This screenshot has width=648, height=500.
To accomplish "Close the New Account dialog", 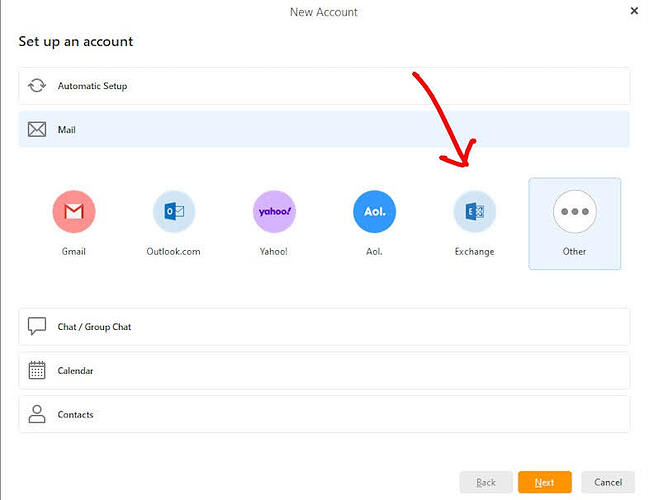I will [x=634, y=11].
